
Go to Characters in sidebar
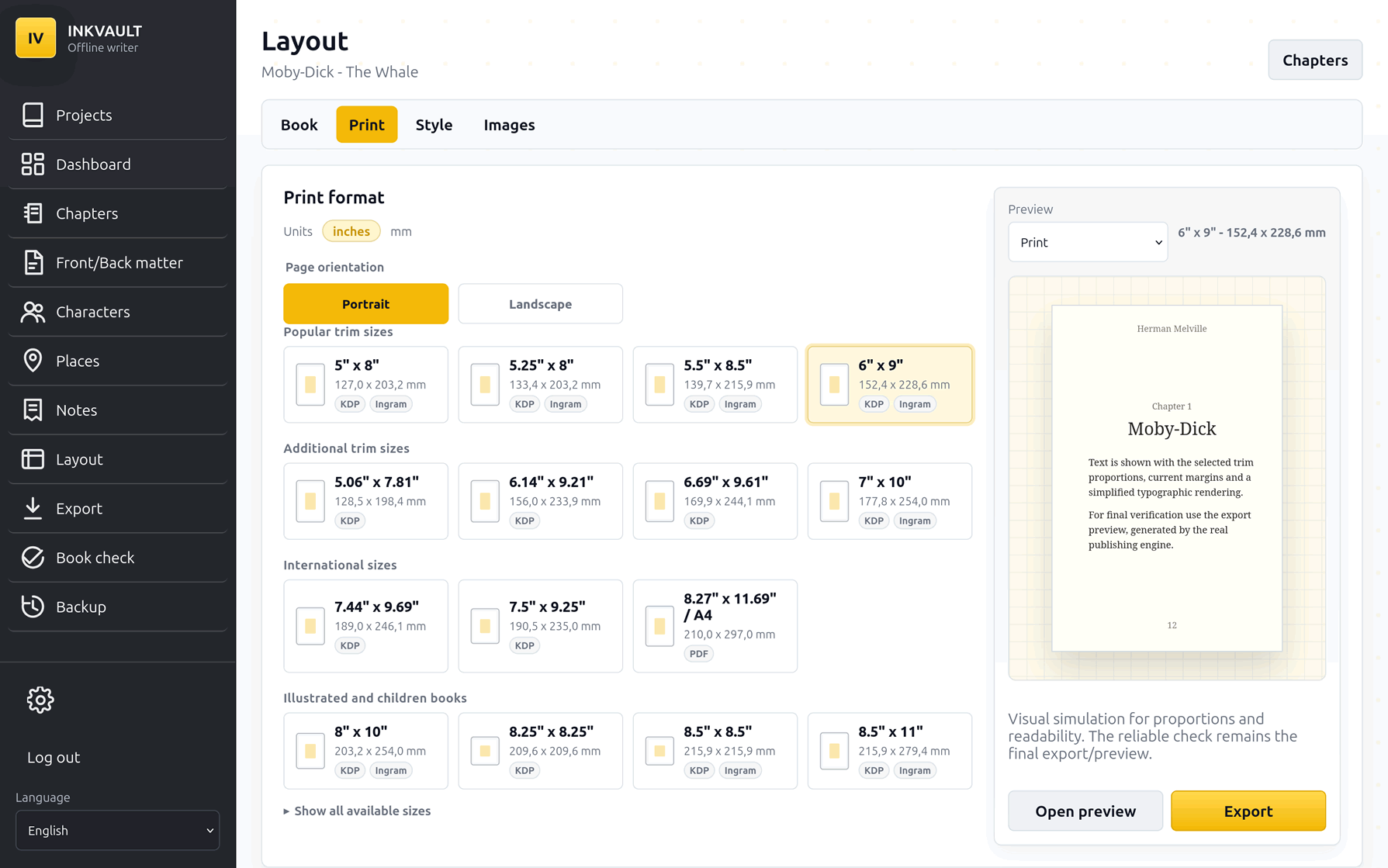(x=117, y=311)
